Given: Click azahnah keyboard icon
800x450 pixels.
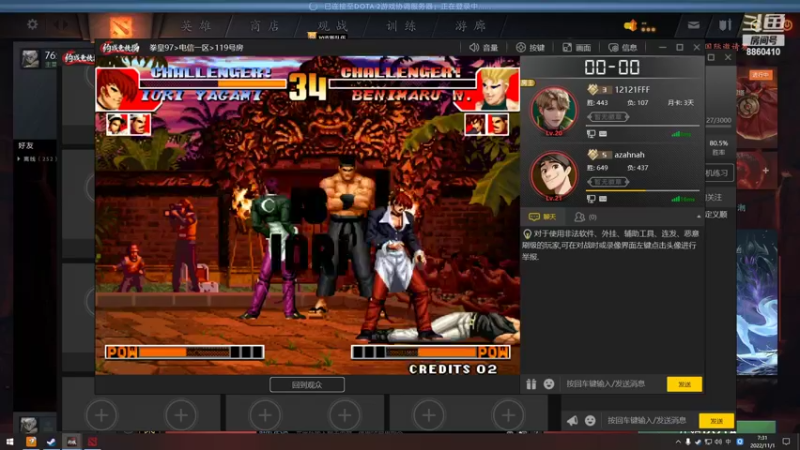Looking at the screenshot, I should click(603, 198).
